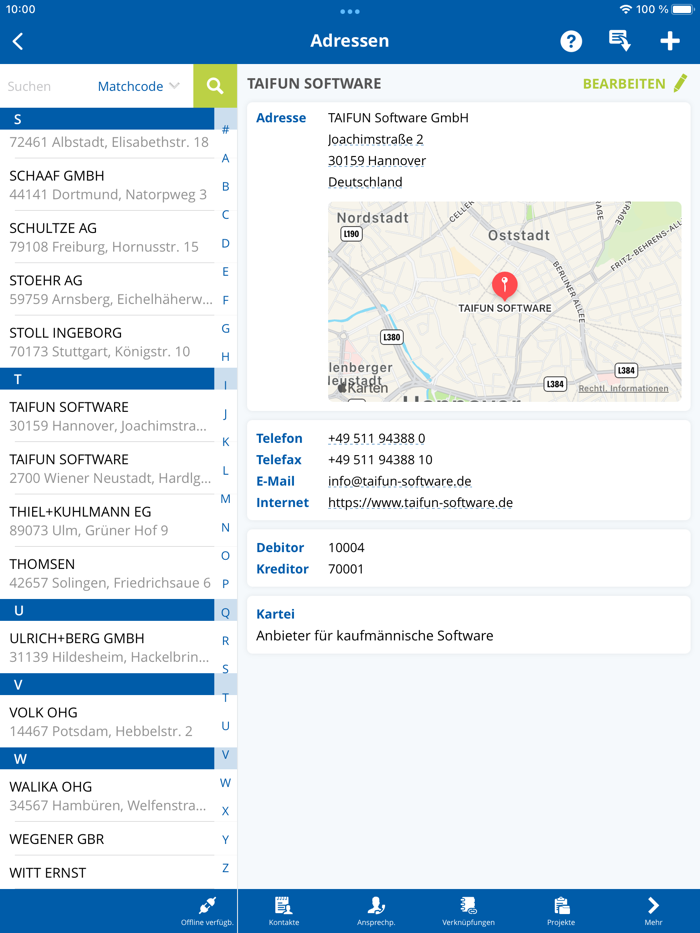Image resolution: width=700 pixels, height=933 pixels.
Task: Select STOEHR AG entry
Action: (x=107, y=290)
